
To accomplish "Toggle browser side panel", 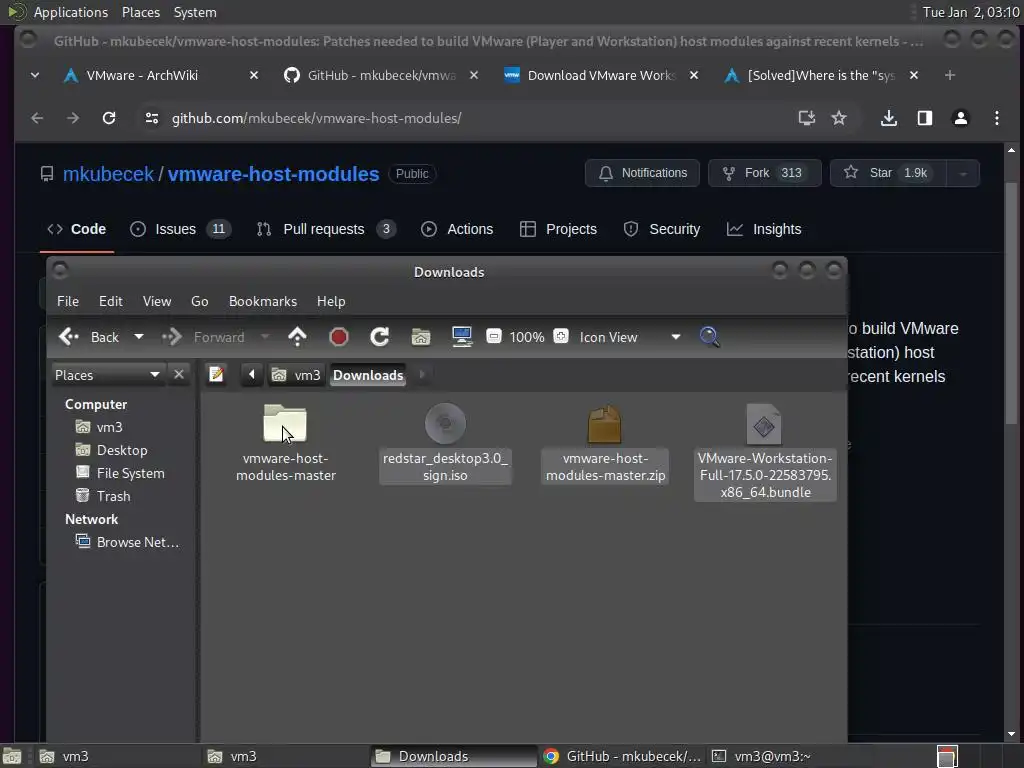I will click(924, 118).
